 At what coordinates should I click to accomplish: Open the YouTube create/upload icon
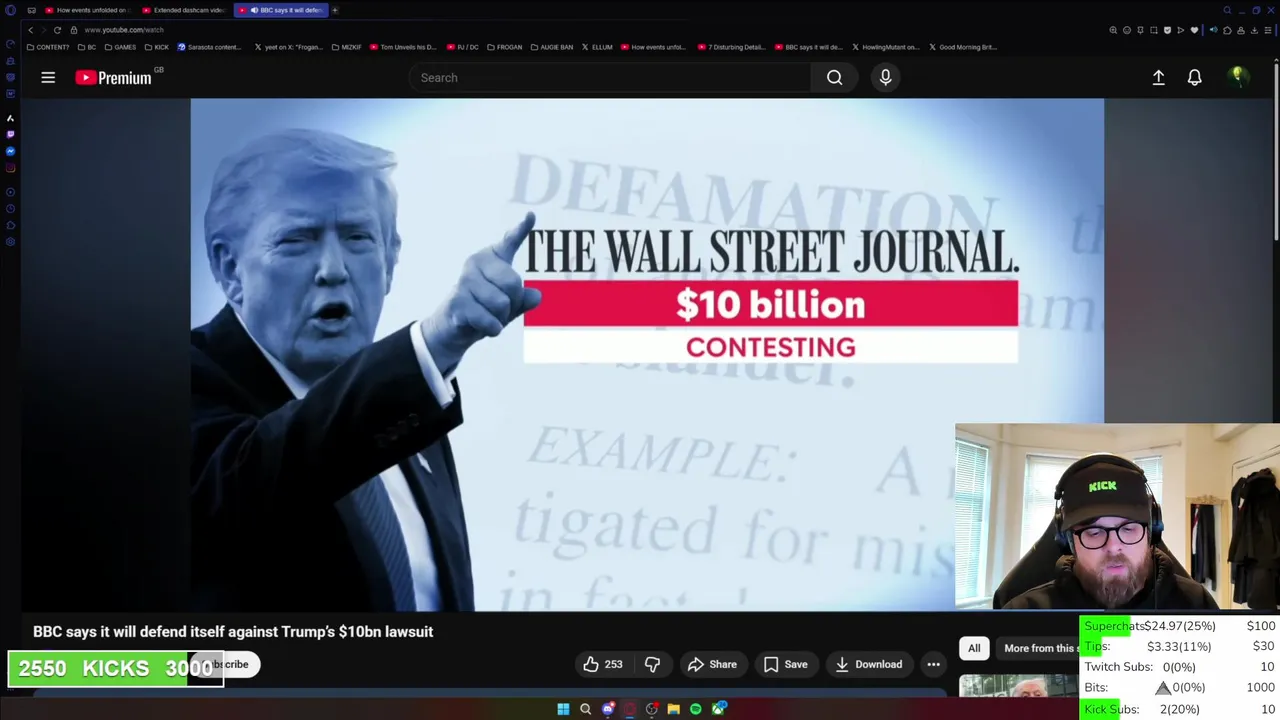coord(1158,77)
